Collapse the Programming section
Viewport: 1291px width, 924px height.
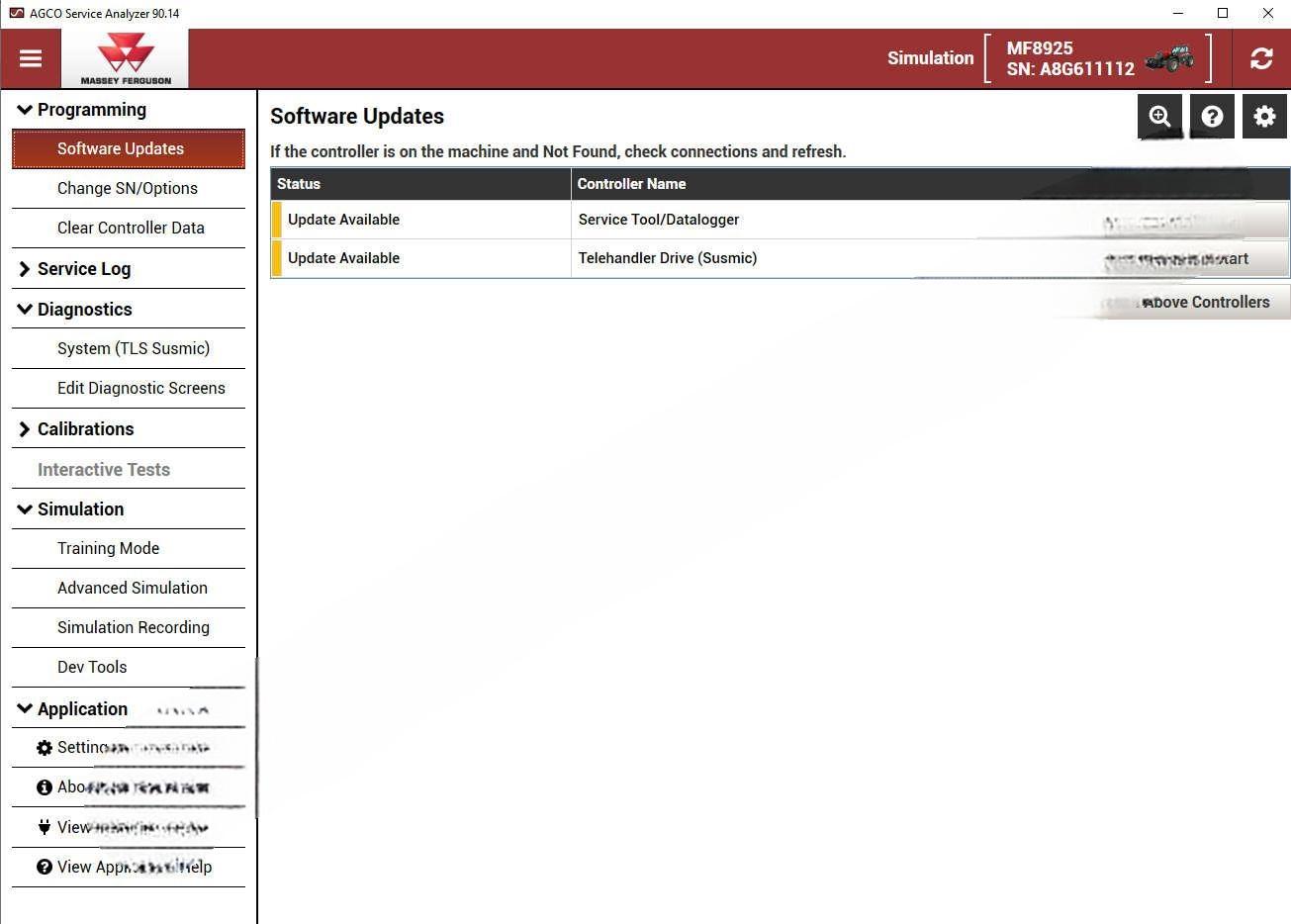(x=26, y=110)
